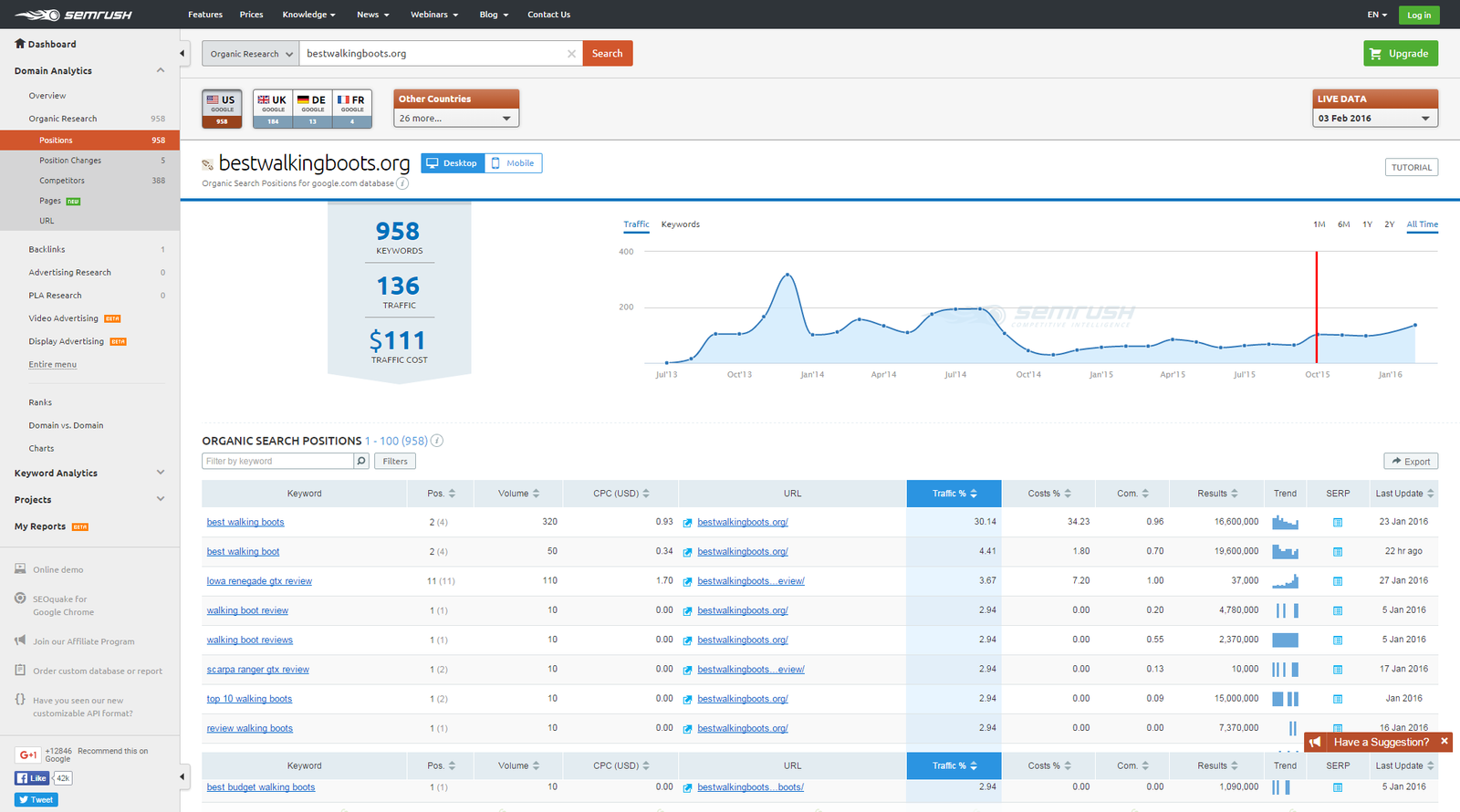
Task: Click the orange Search button
Action: [608, 54]
